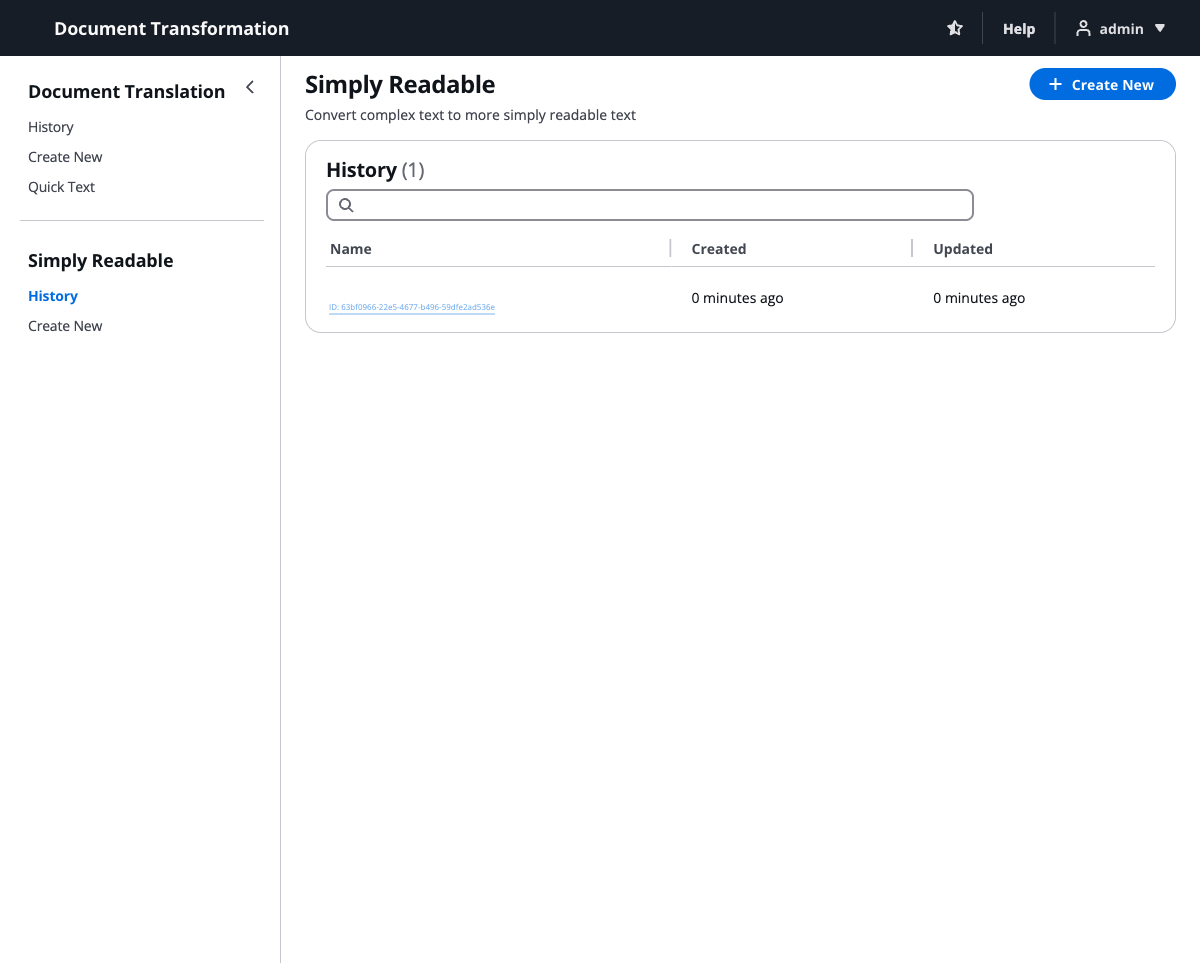Viewport: 1200px width, 963px height.
Task: Select History under Simply Readable
Action: (x=53, y=296)
